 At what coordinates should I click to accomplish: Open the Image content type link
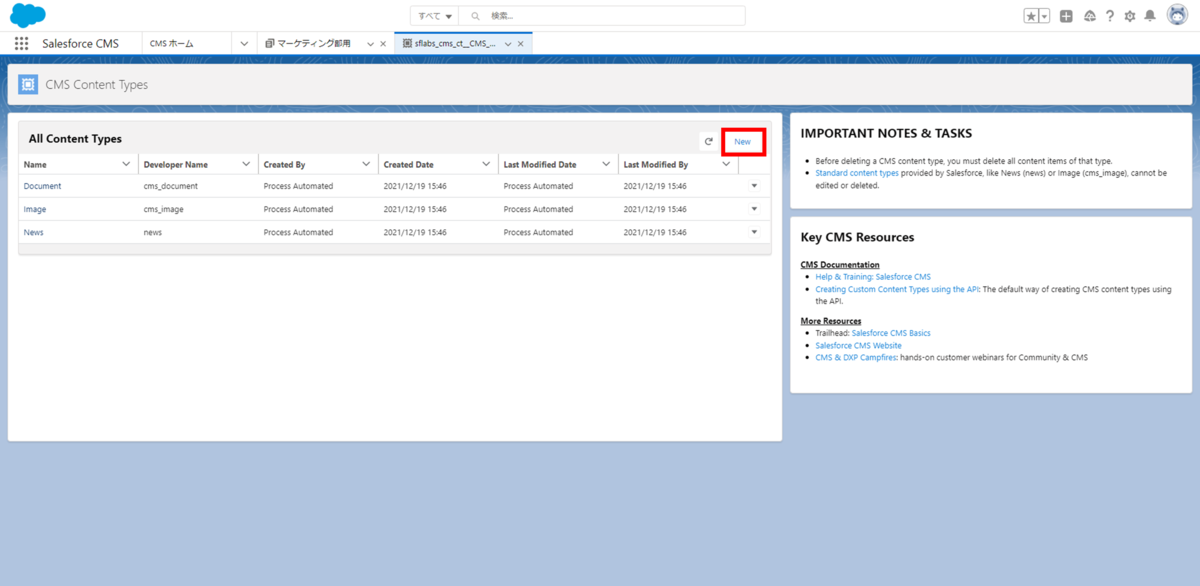[35, 209]
